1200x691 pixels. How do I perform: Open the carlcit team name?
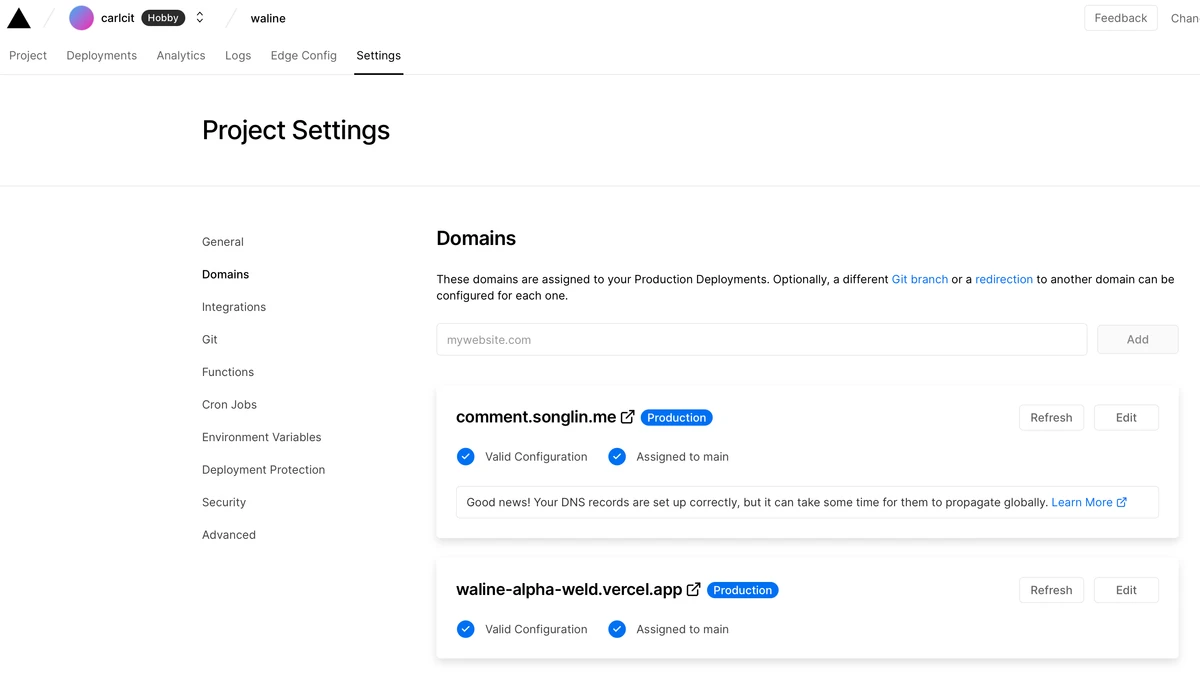point(118,18)
